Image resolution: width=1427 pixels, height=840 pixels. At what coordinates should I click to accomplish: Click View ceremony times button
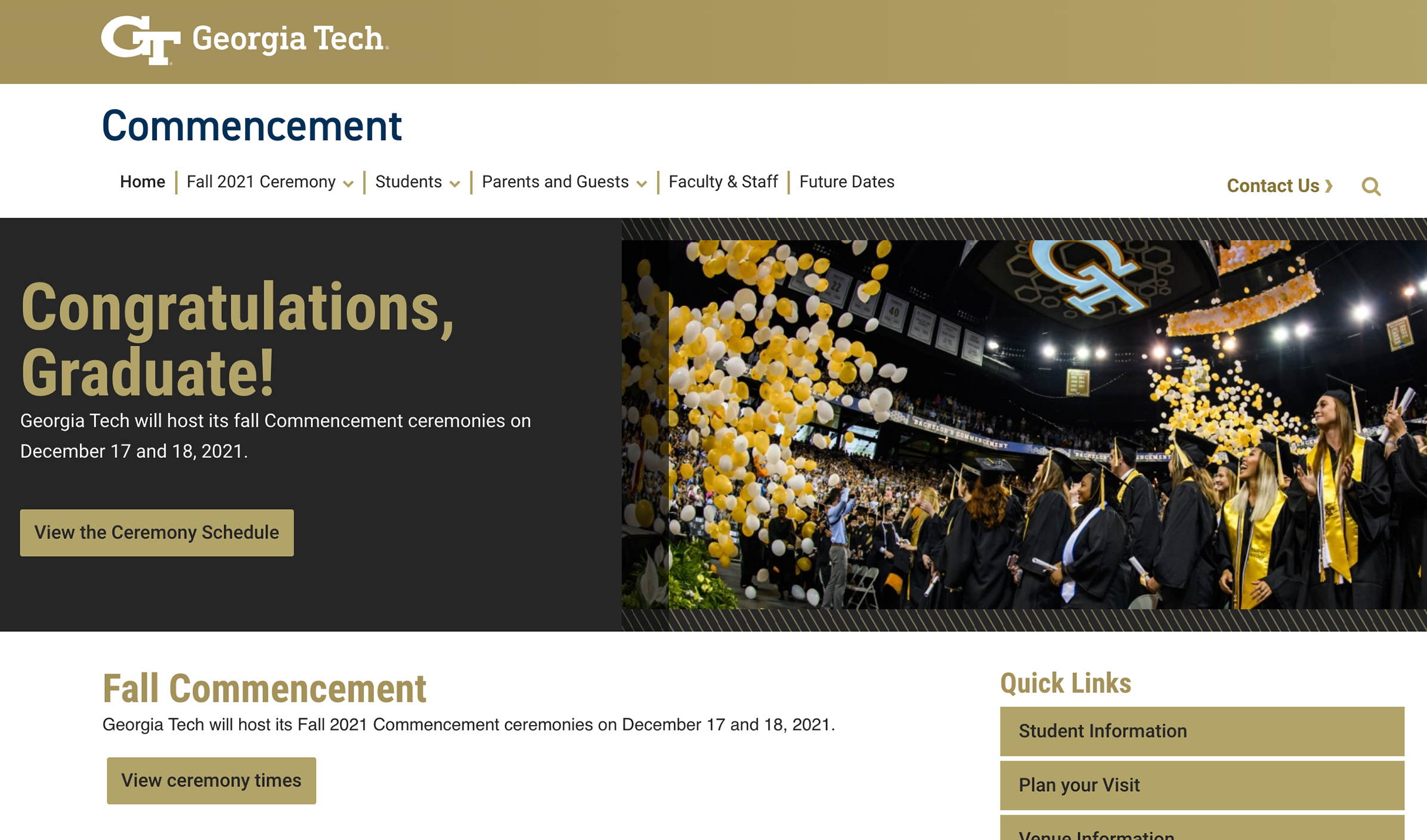coord(211,780)
